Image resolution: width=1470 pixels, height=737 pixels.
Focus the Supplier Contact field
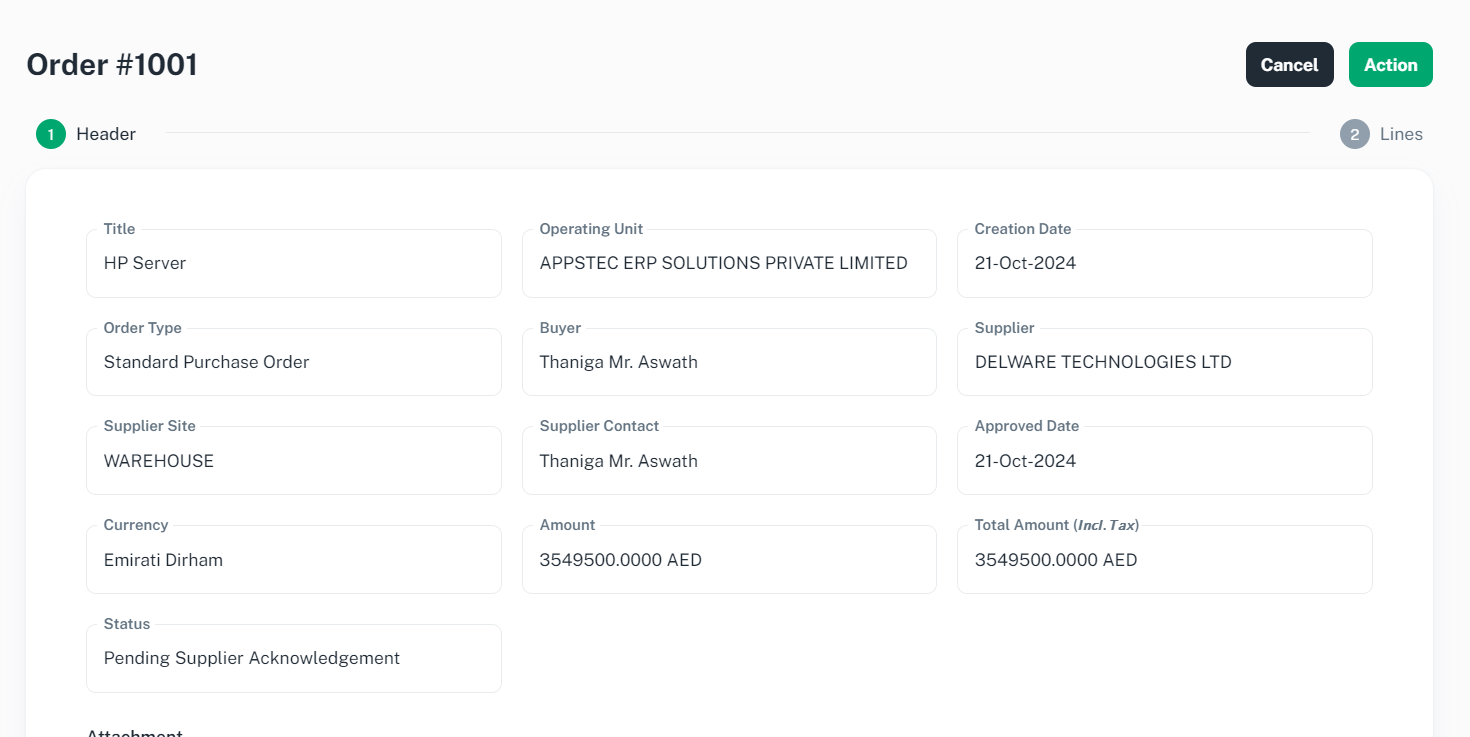(x=728, y=461)
